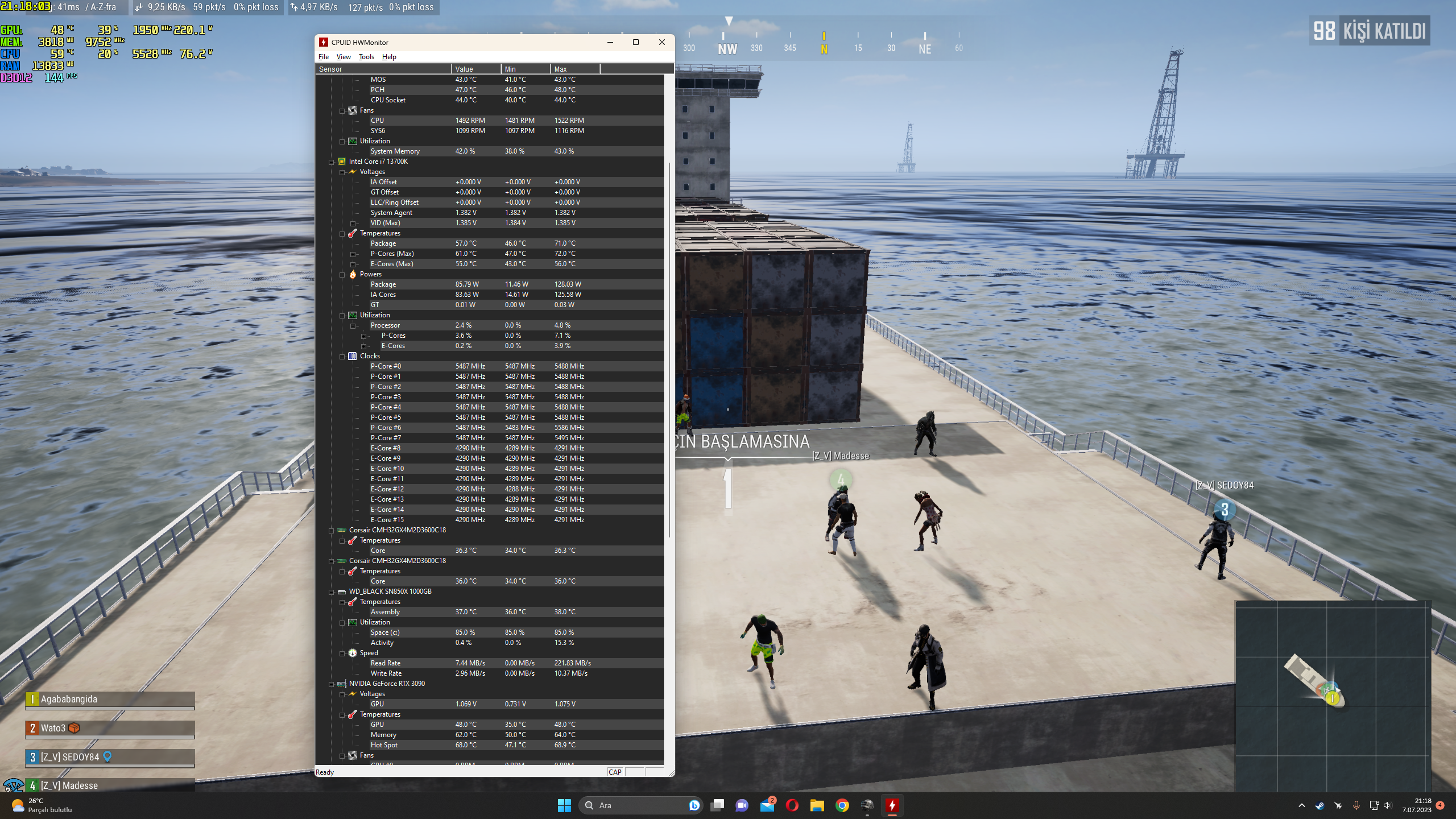
Task: Click the Clocks group icon
Action: pos(353,356)
